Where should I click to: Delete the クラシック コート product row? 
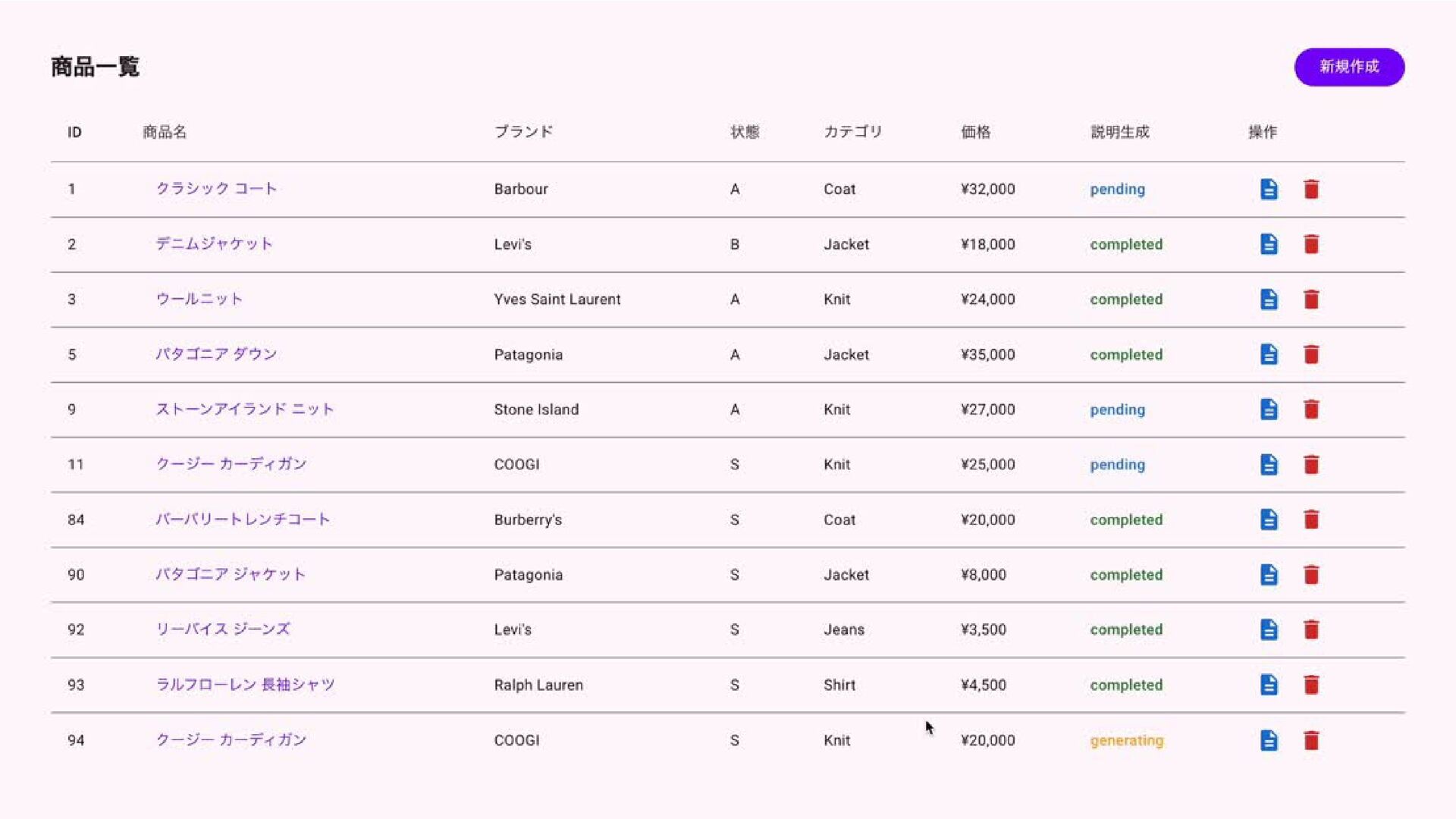[1311, 189]
